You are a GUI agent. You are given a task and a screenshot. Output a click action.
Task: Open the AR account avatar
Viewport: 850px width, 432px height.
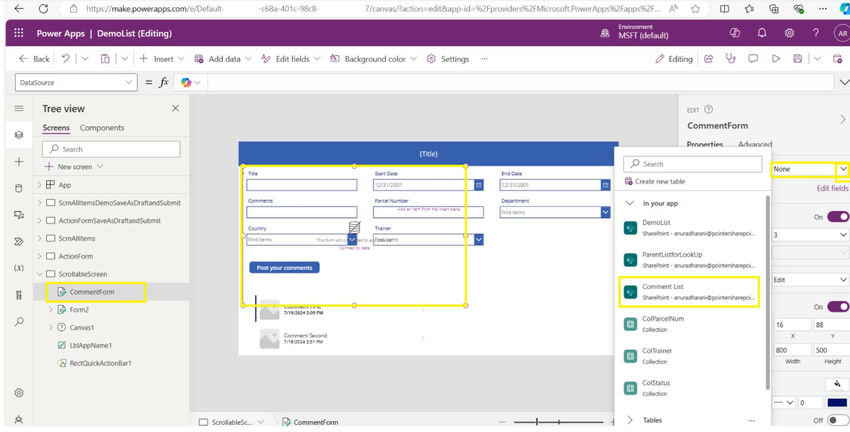click(842, 33)
